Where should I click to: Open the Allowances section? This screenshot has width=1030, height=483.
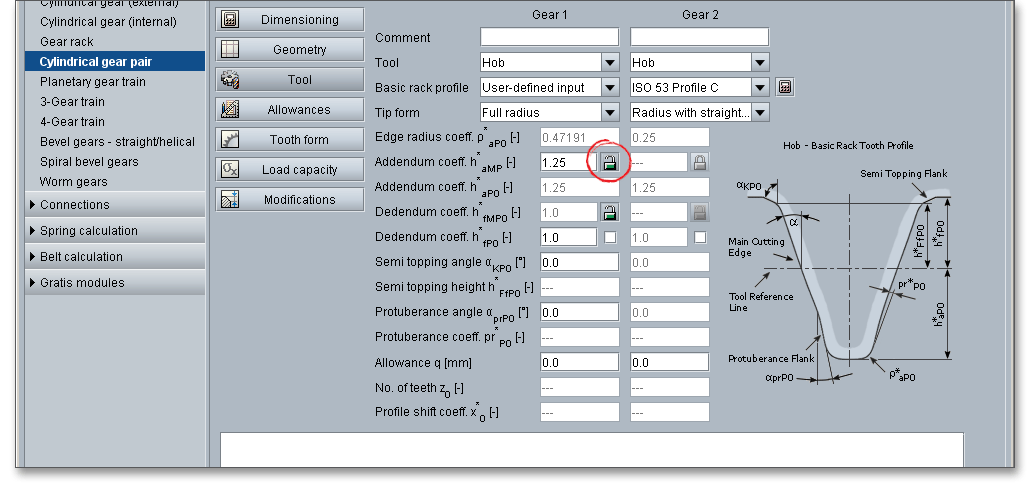[x=289, y=110]
